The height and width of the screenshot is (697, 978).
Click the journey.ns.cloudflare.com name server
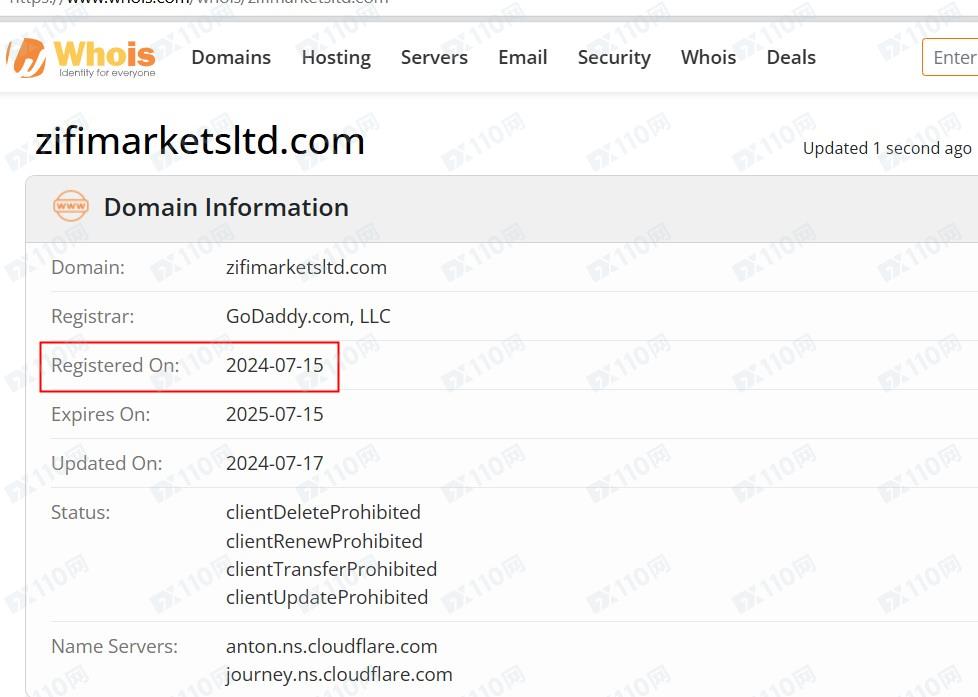pyautogui.click(x=339, y=674)
